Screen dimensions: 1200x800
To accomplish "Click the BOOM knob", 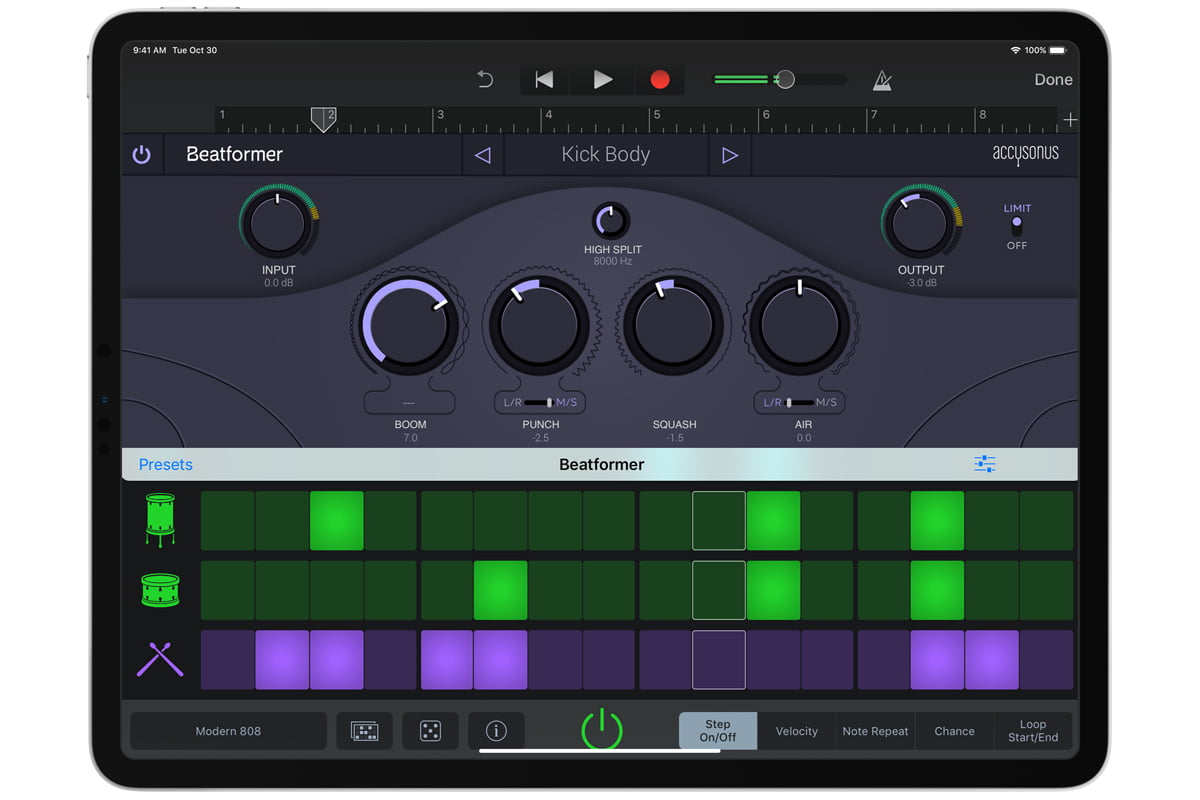I will (409, 326).
